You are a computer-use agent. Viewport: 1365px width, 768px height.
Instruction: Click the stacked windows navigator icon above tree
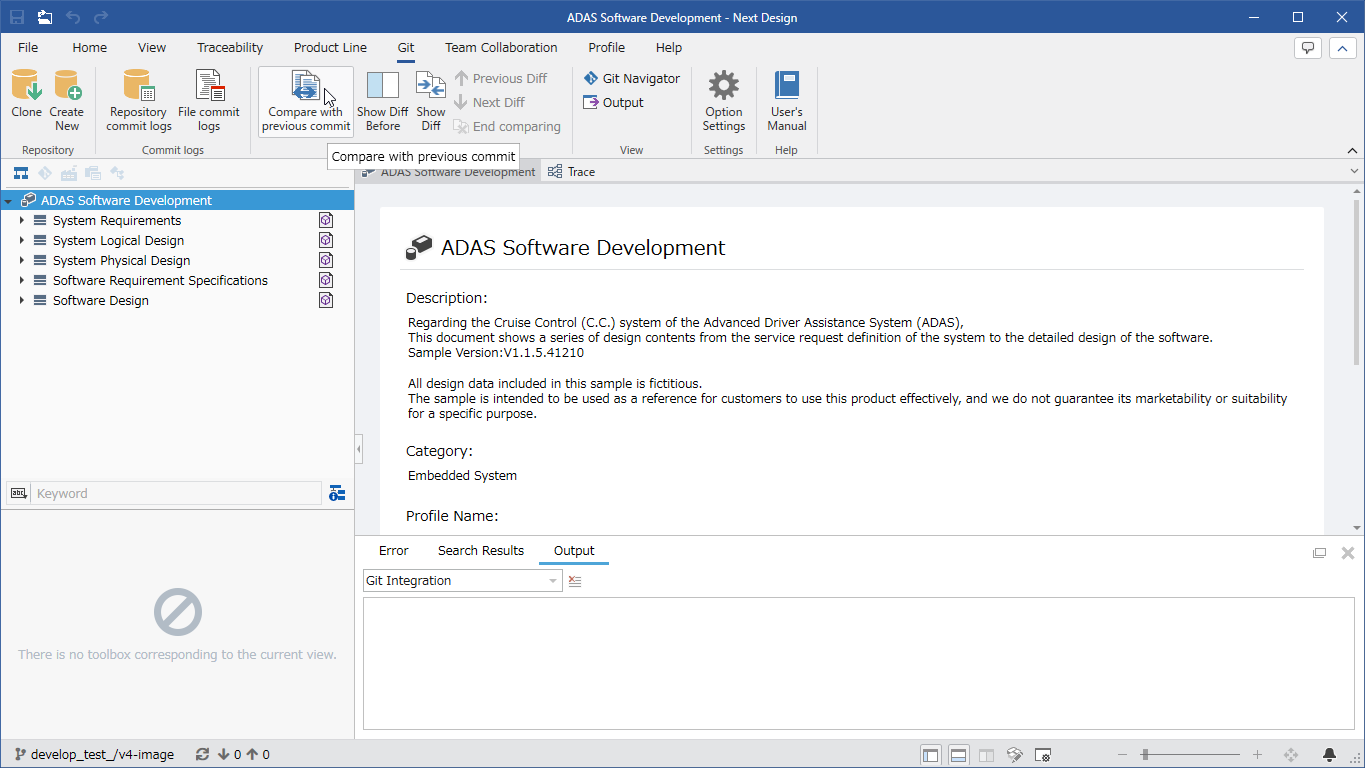click(x=93, y=173)
